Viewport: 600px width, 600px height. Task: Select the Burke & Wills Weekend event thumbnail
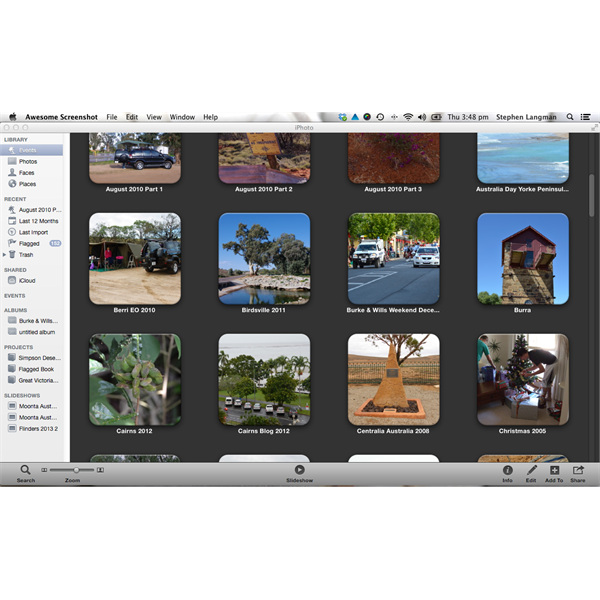tap(393, 259)
